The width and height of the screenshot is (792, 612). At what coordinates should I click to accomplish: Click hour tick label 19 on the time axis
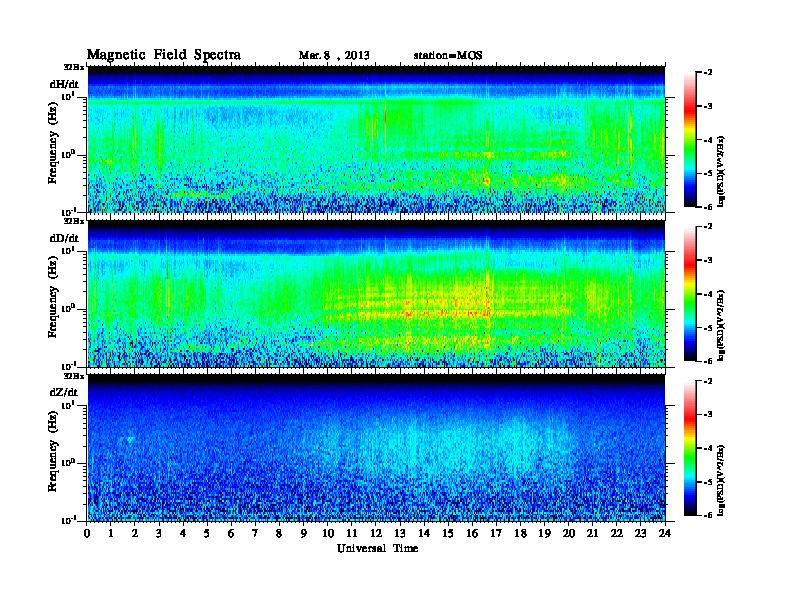(544, 533)
